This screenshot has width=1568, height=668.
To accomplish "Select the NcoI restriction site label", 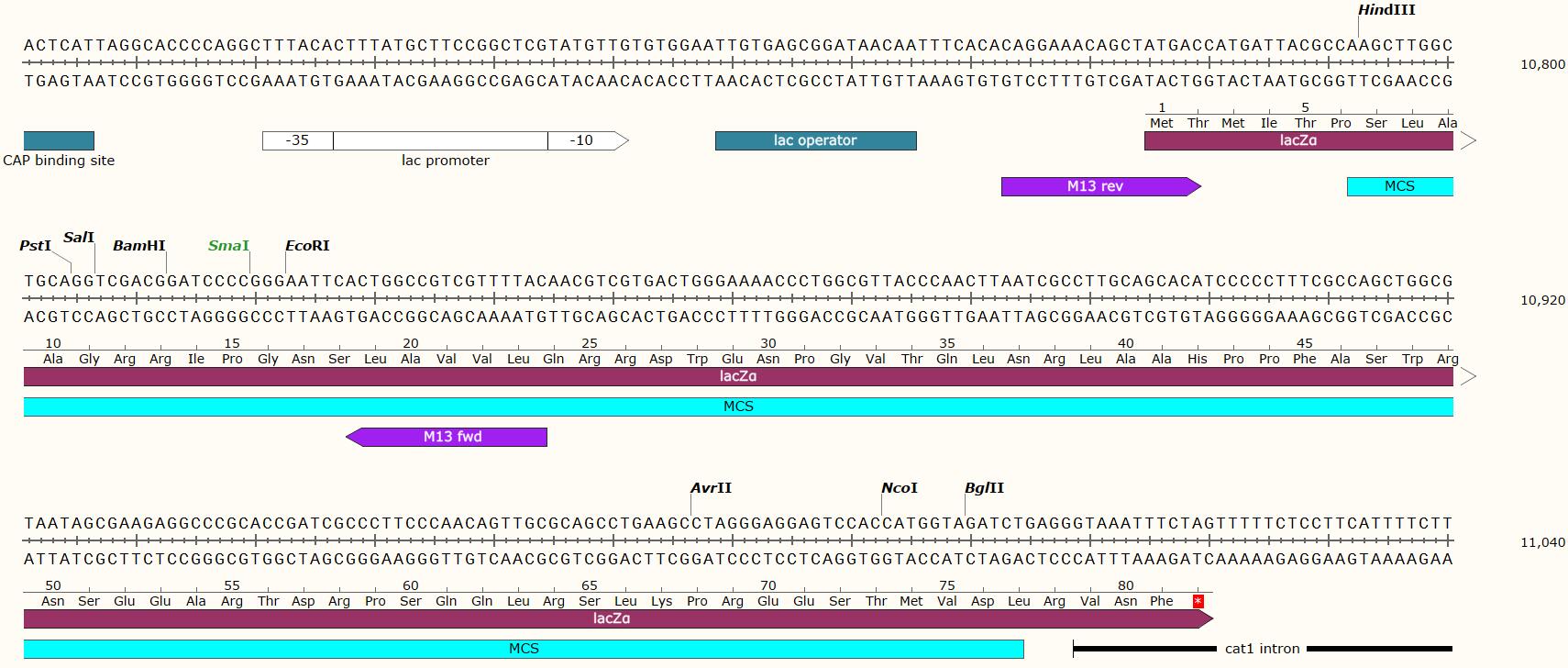I will [899, 488].
